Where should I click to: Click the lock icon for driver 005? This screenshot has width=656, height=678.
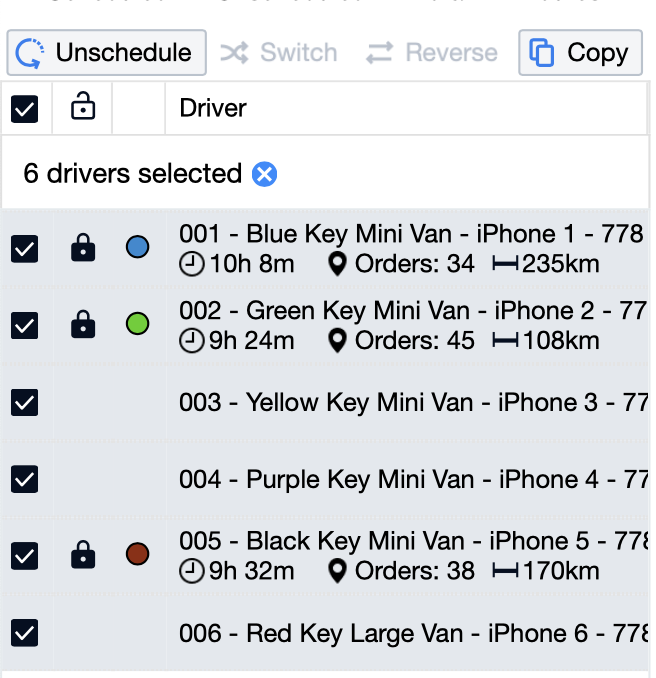[84, 554]
